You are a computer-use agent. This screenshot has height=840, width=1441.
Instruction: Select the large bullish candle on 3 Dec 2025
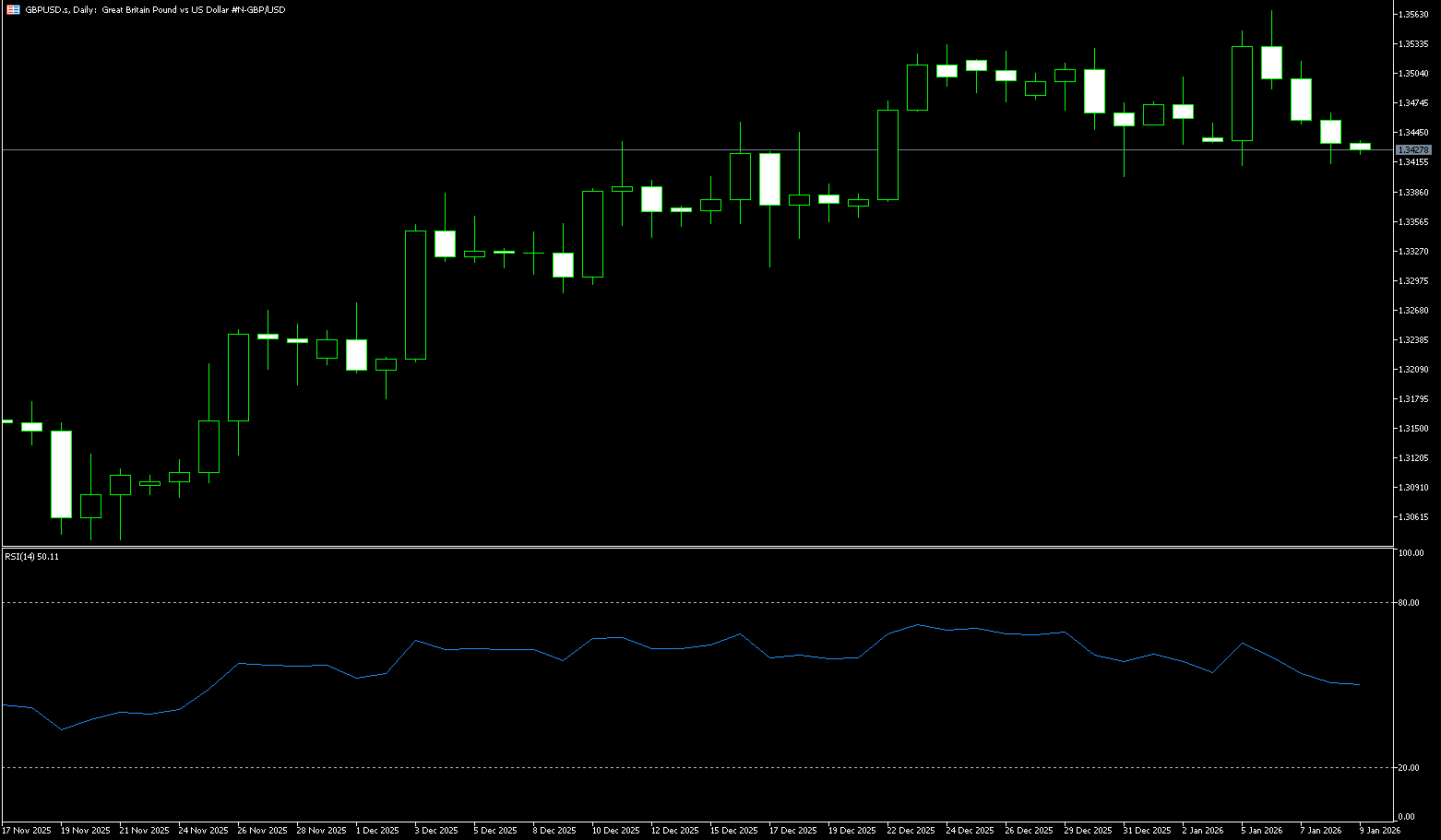click(x=415, y=294)
